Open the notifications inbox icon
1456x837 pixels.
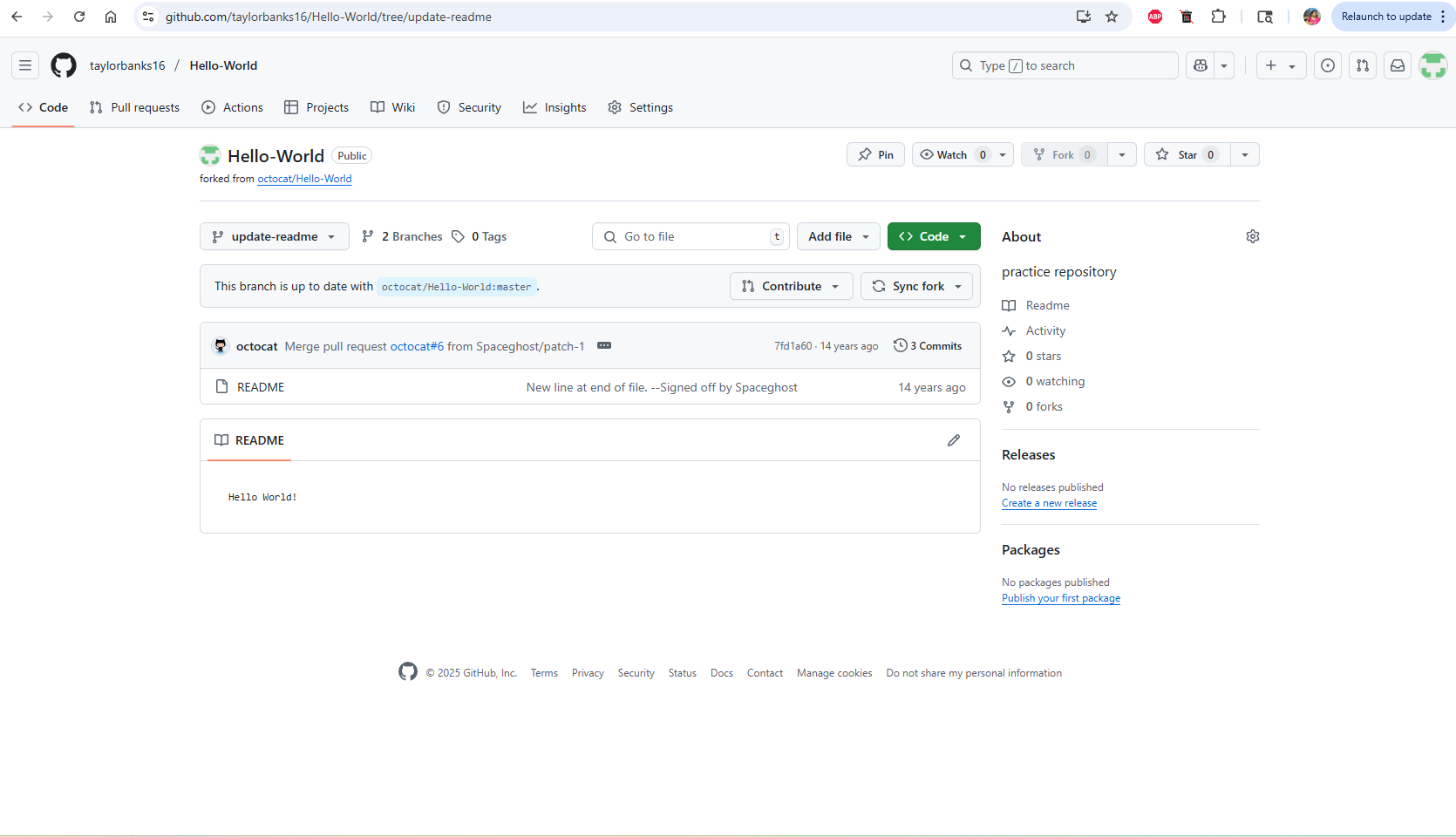pyautogui.click(x=1398, y=65)
